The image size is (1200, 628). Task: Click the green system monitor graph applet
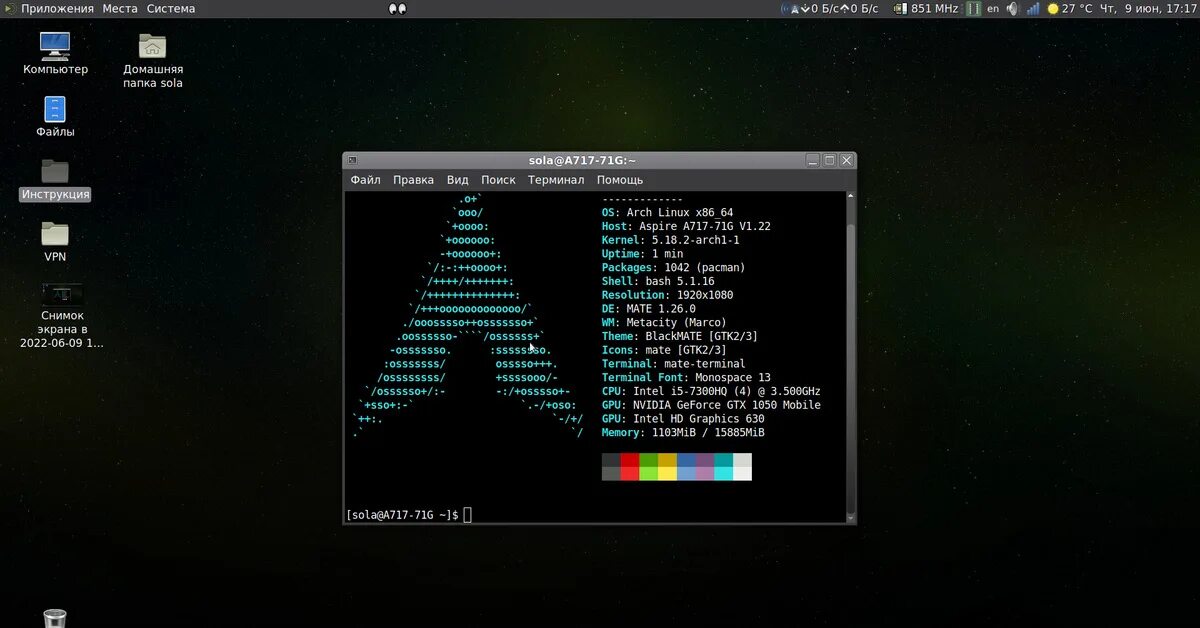click(x=973, y=8)
